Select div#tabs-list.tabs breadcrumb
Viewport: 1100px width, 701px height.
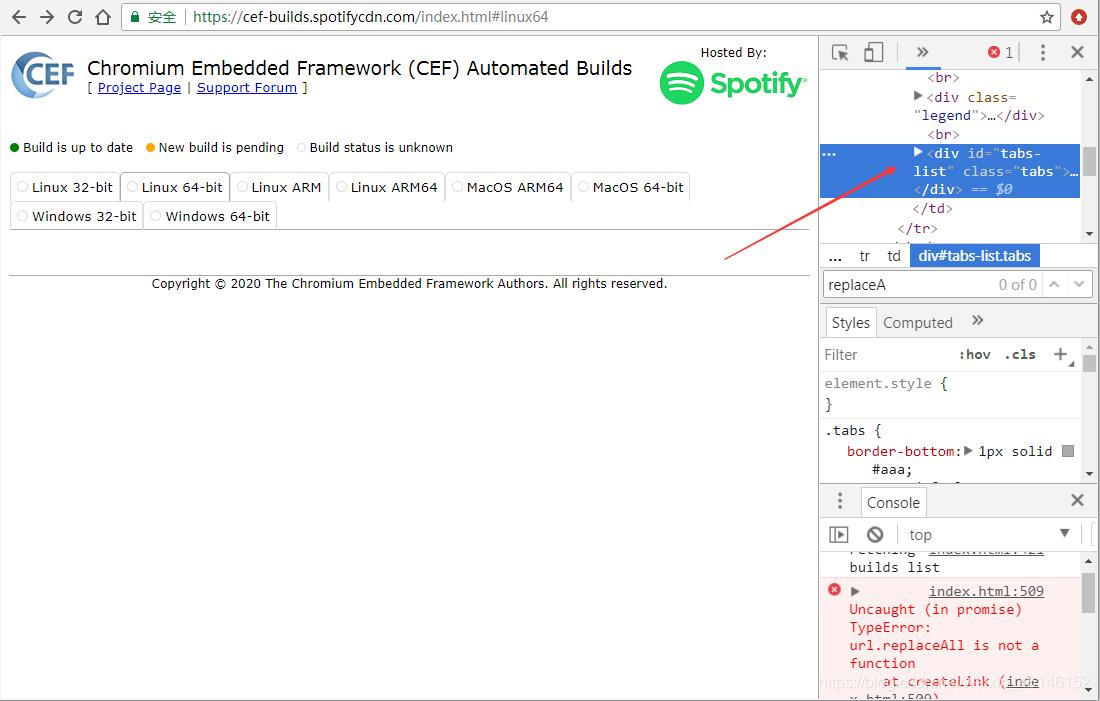(x=974, y=256)
